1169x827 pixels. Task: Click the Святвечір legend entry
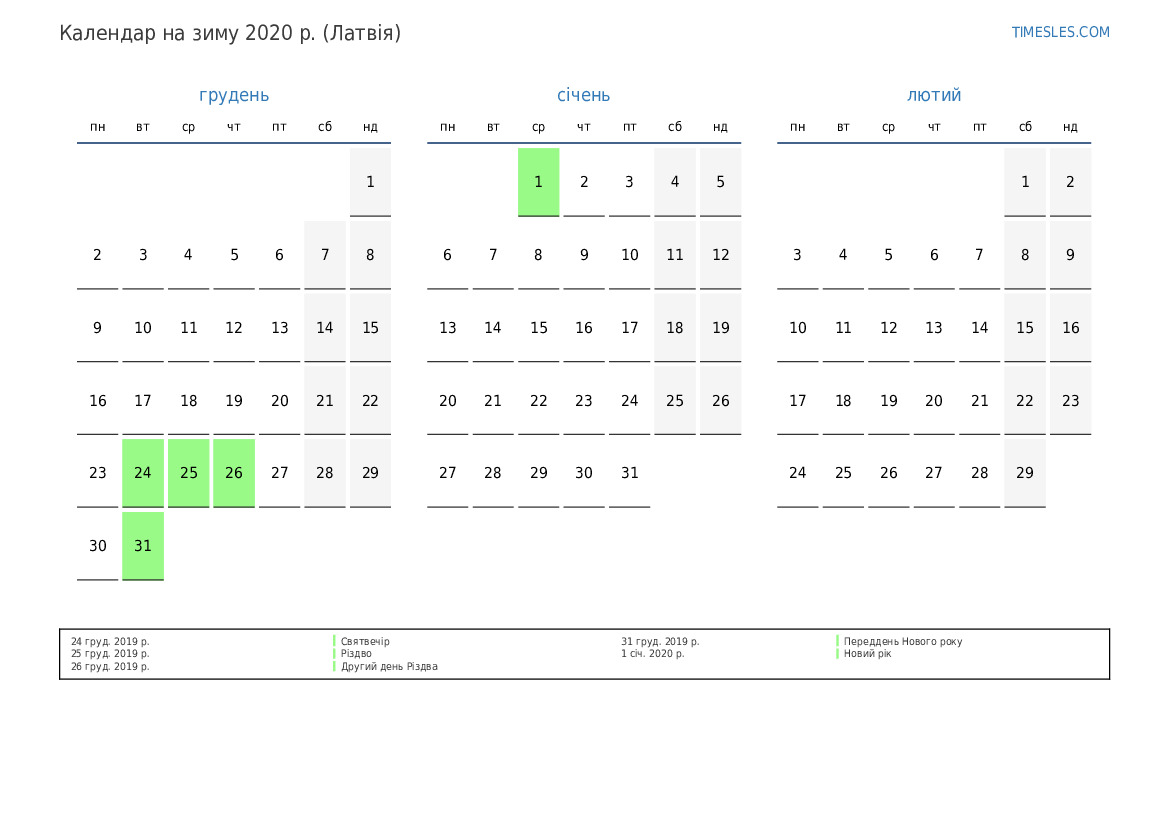click(365, 642)
